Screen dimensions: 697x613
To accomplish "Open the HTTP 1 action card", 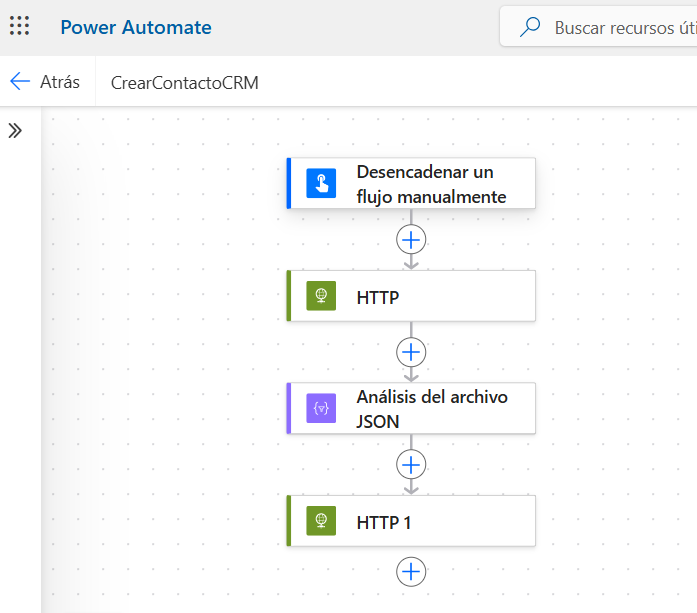I will pos(411,521).
